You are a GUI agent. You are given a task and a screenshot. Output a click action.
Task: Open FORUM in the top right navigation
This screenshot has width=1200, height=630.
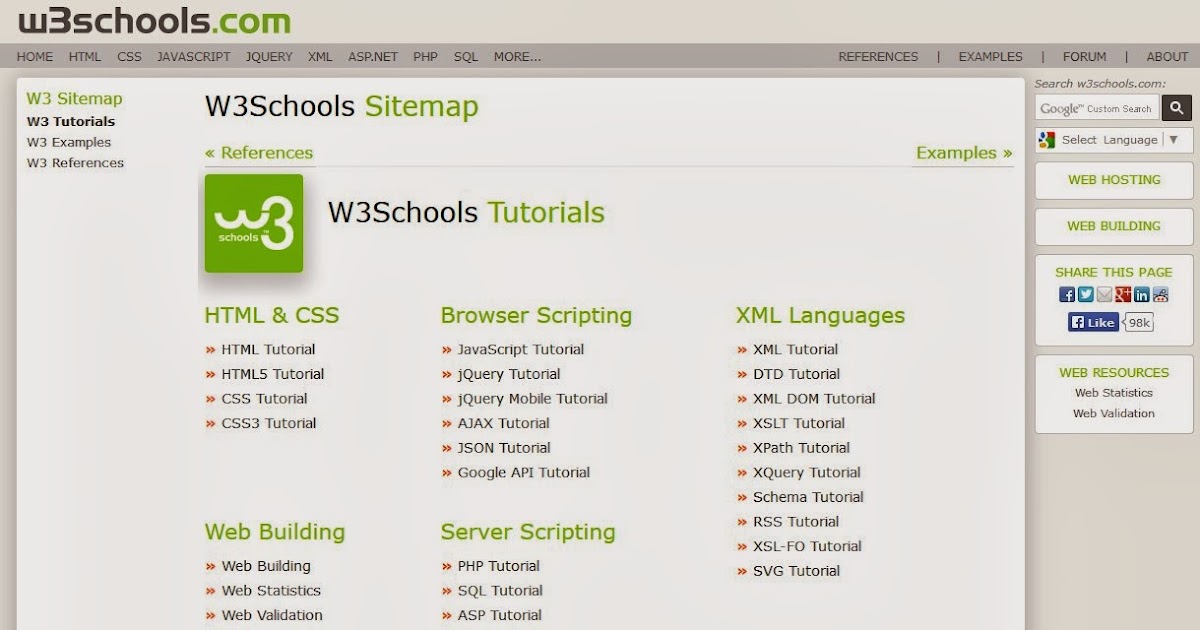[x=1085, y=57]
